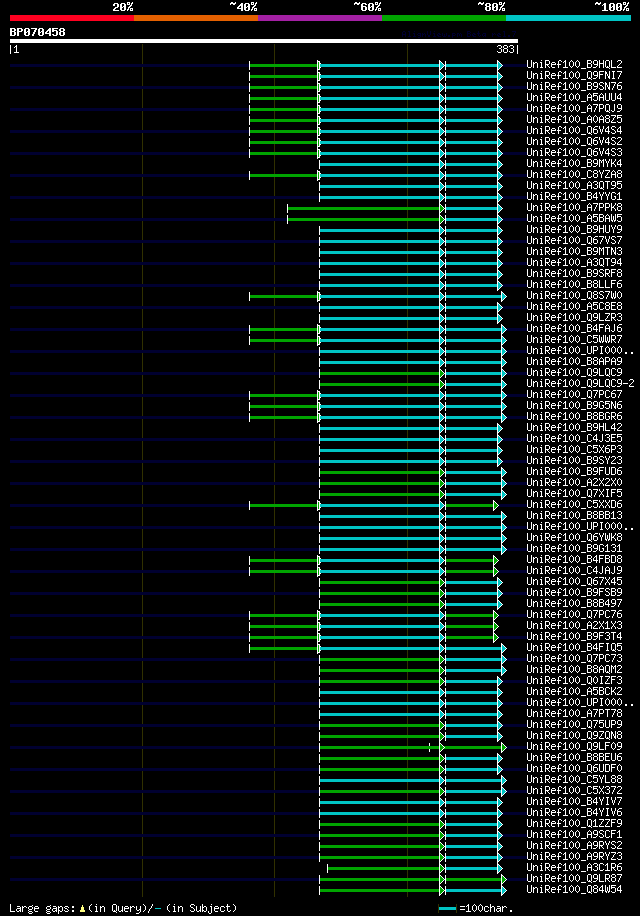Click the UniRef100_Q67X45 entry

pos(574,581)
